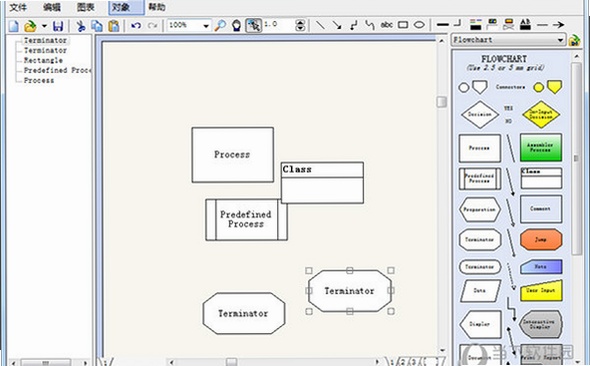Image resolution: width=590 pixels, height=366 pixels.
Task: Select Rectangle in the object tree
Action: tap(43, 60)
